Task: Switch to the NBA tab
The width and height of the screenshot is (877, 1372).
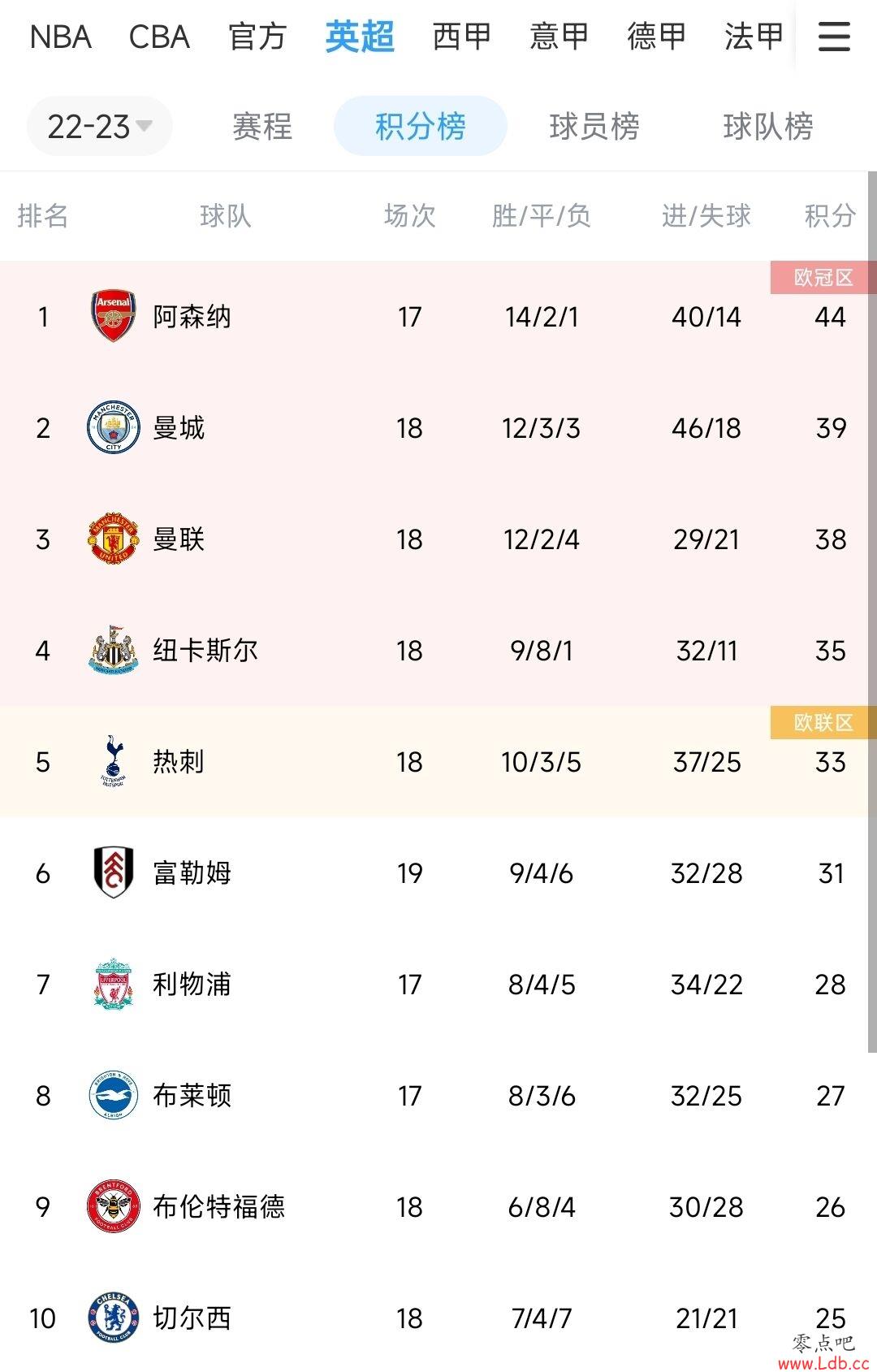Action: pos(61,37)
